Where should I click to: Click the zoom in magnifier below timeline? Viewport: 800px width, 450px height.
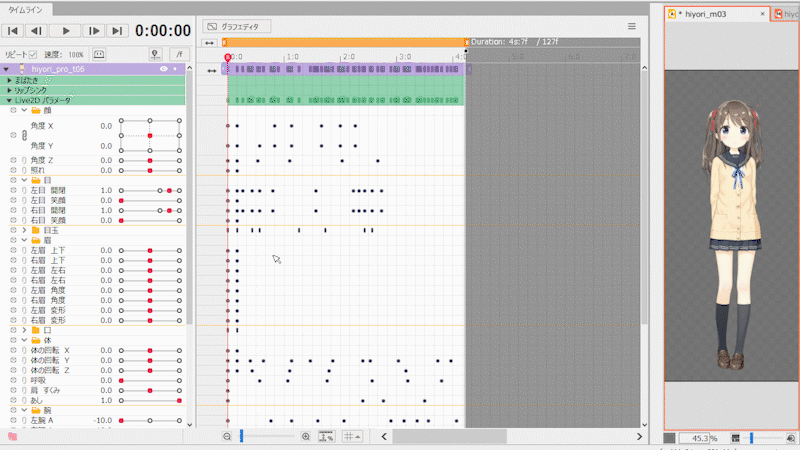pyautogui.click(x=305, y=436)
